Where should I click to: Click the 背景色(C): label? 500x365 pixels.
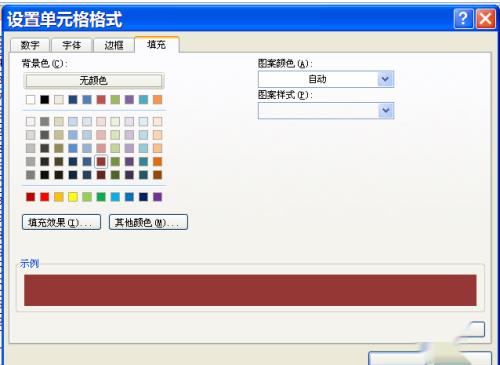(x=44, y=63)
